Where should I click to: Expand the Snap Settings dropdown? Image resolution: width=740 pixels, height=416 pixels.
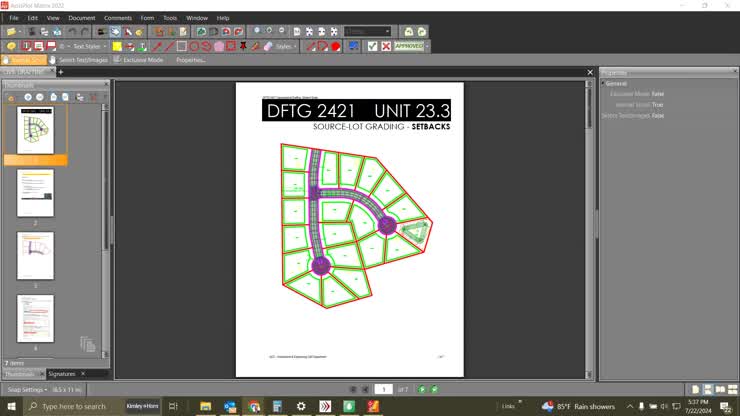(26, 389)
